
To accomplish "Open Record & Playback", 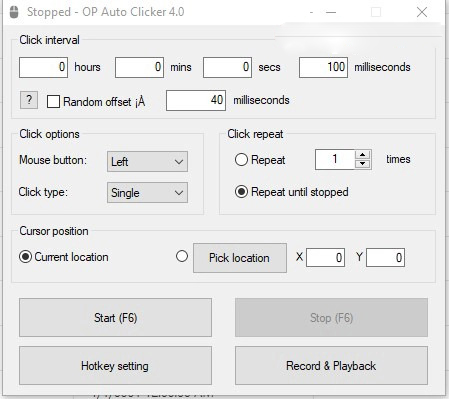I will [x=331, y=365].
